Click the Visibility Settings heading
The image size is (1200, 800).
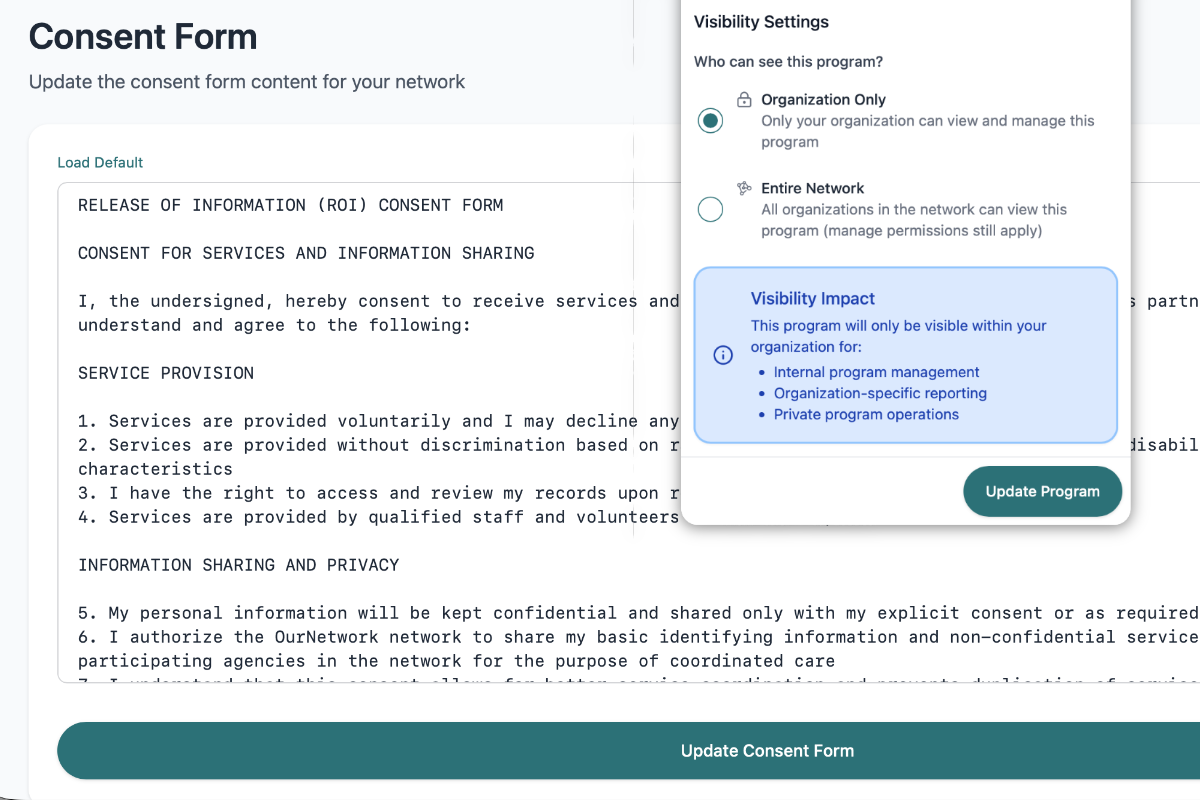pos(761,22)
